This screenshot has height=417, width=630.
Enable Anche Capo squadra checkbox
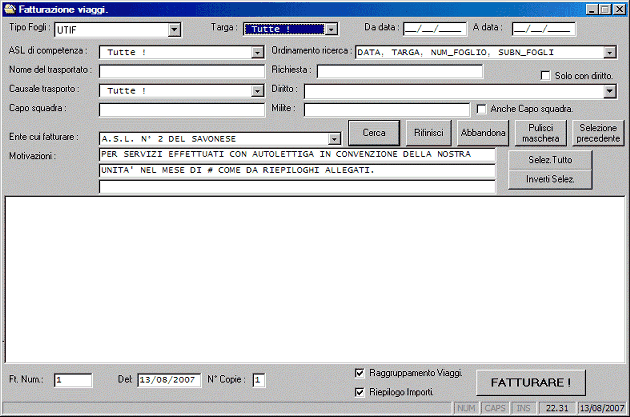482,108
